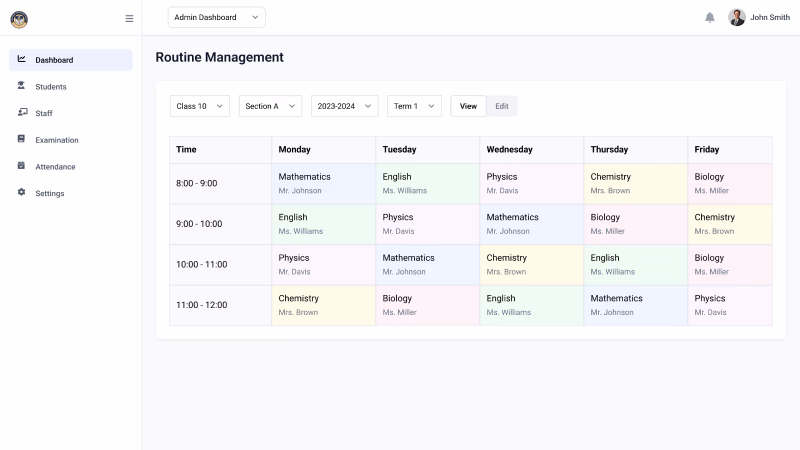Image resolution: width=800 pixels, height=450 pixels.
Task: Click Monday 10:00 Physics cell
Action: click(324, 265)
